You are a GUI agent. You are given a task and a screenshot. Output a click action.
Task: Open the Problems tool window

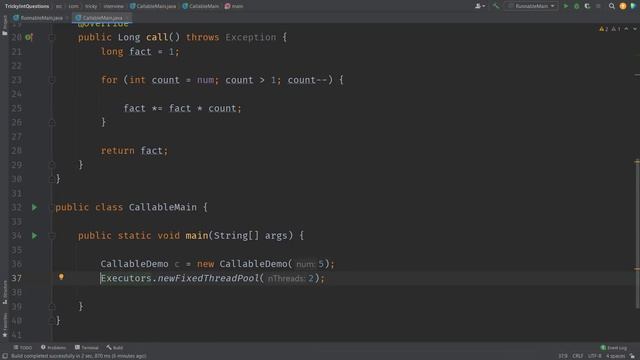pos(53,347)
